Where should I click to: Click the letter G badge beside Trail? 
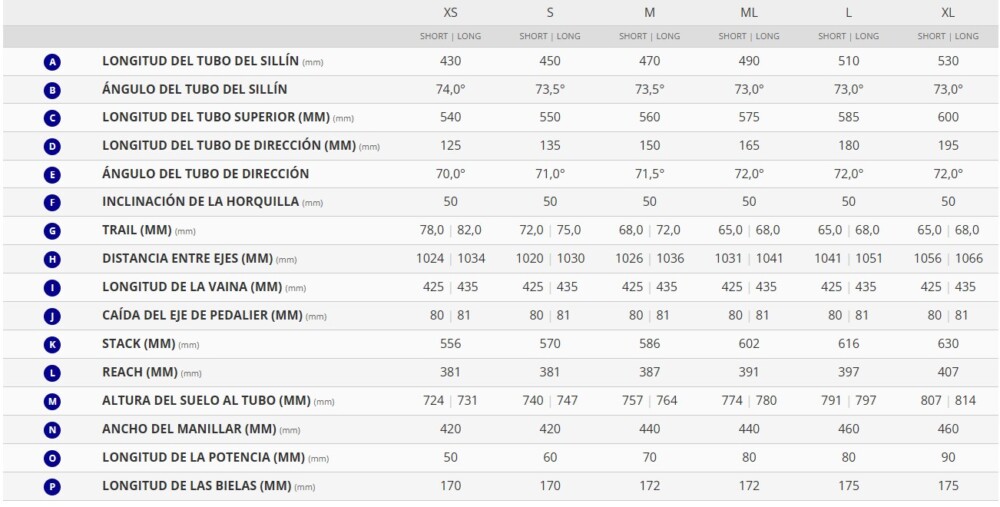tap(52, 231)
